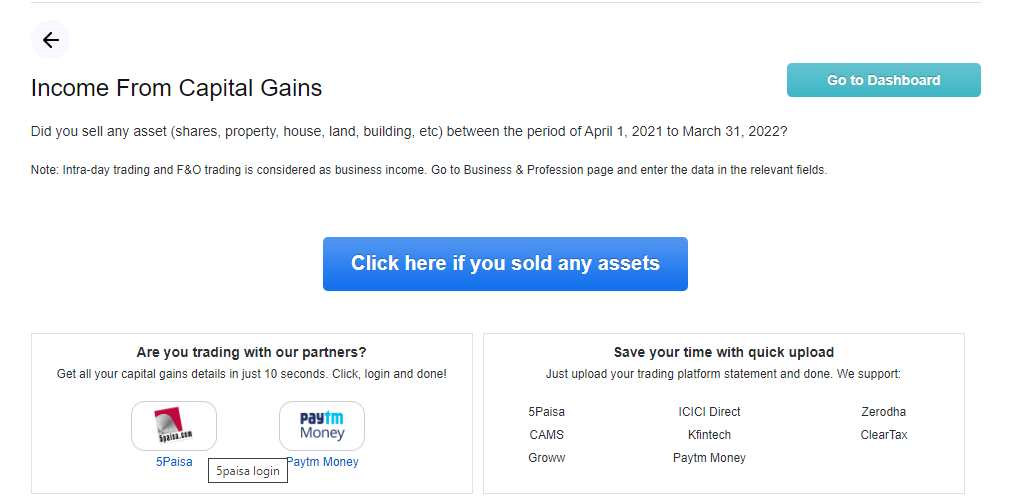Pick Kfintech in the quick upload list

(709, 435)
